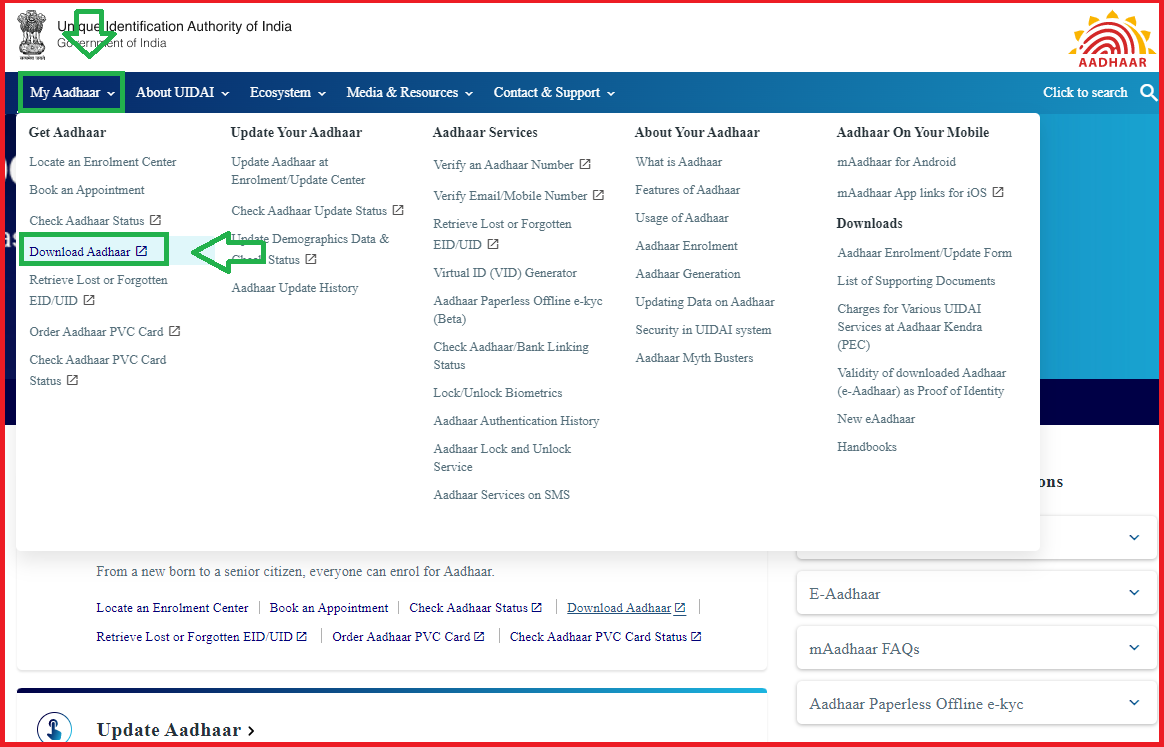Open Ecosystem menu
This screenshot has height=747, width=1164.
point(288,93)
